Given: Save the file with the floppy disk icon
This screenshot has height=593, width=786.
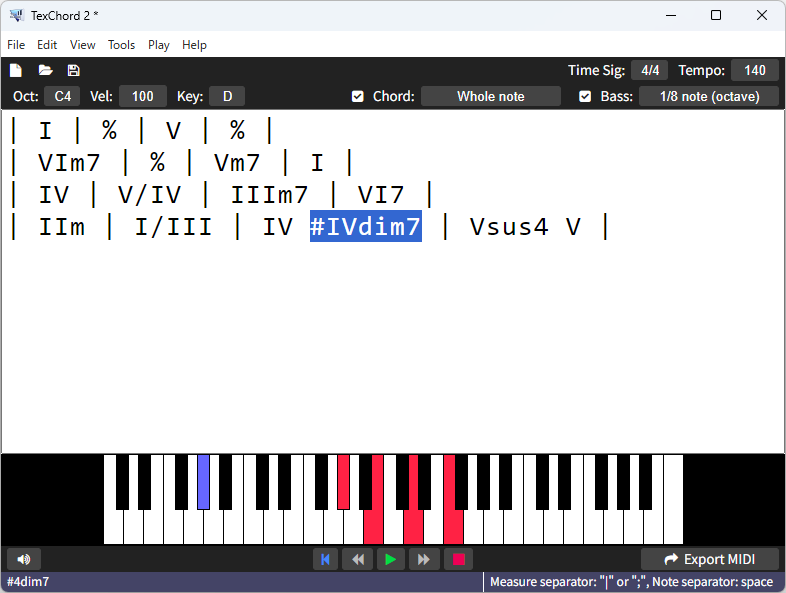Looking at the screenshot, I should [x=74, y=70].
